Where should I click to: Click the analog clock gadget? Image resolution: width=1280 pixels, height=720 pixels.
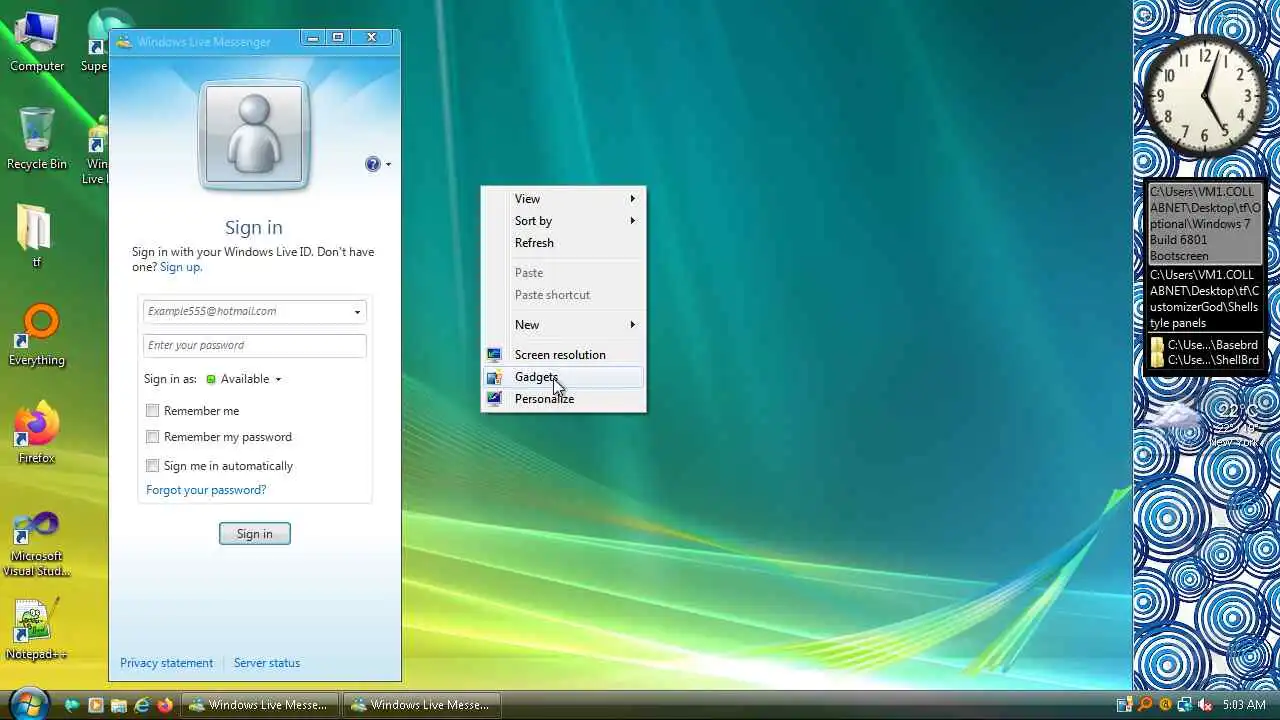tap(1205, 96)
